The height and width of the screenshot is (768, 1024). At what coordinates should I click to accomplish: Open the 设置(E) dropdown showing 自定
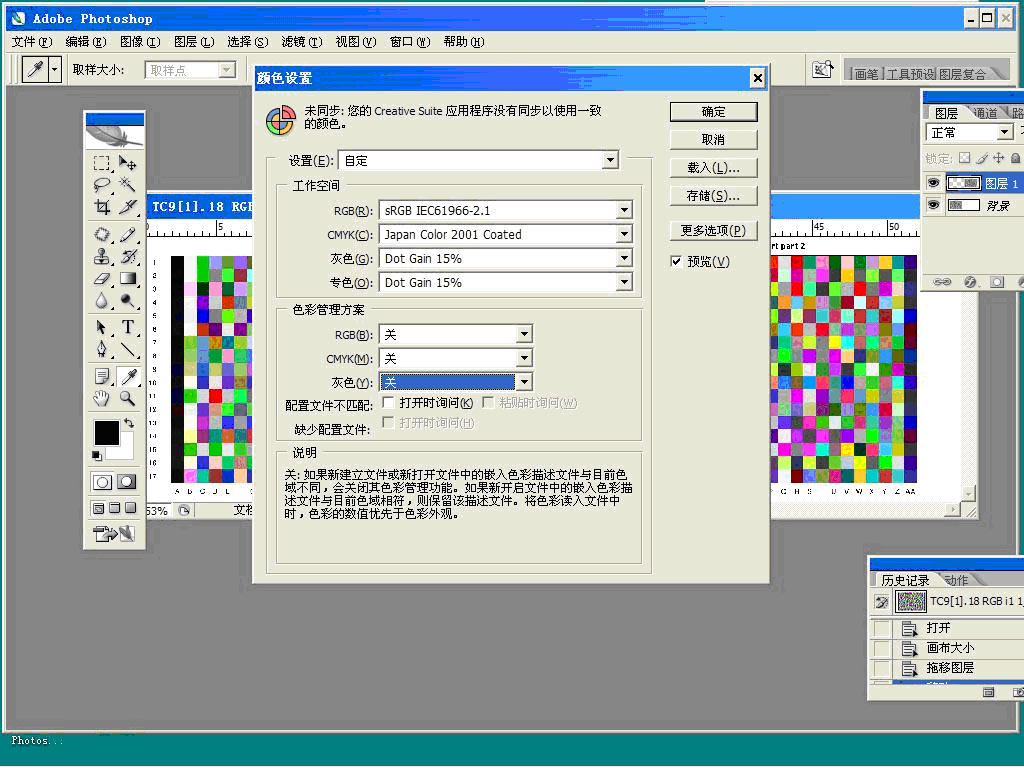[x=479, y=160]
